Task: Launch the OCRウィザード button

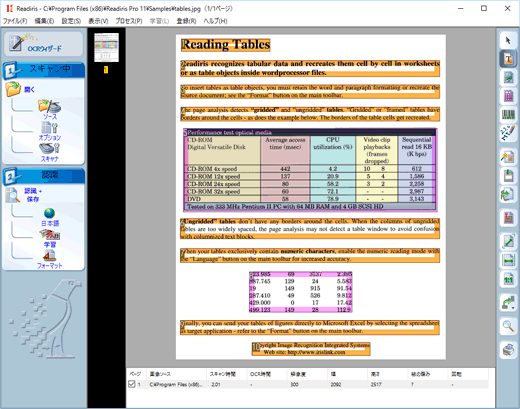Action: click(44, 44)
